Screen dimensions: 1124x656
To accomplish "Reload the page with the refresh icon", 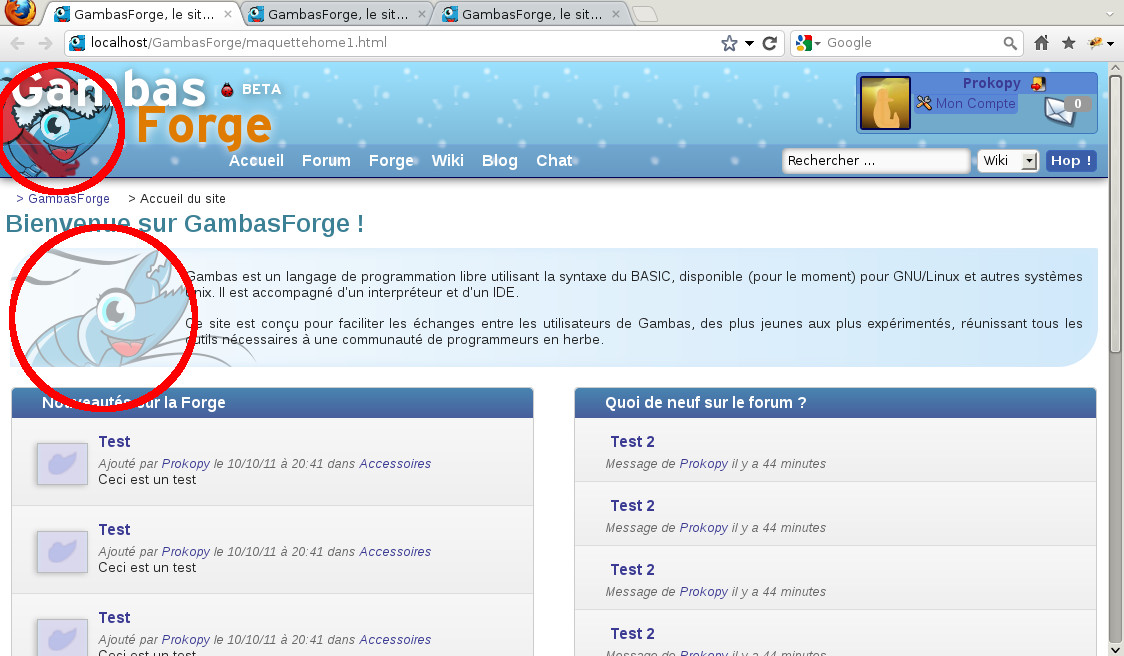I will point(770,43).
